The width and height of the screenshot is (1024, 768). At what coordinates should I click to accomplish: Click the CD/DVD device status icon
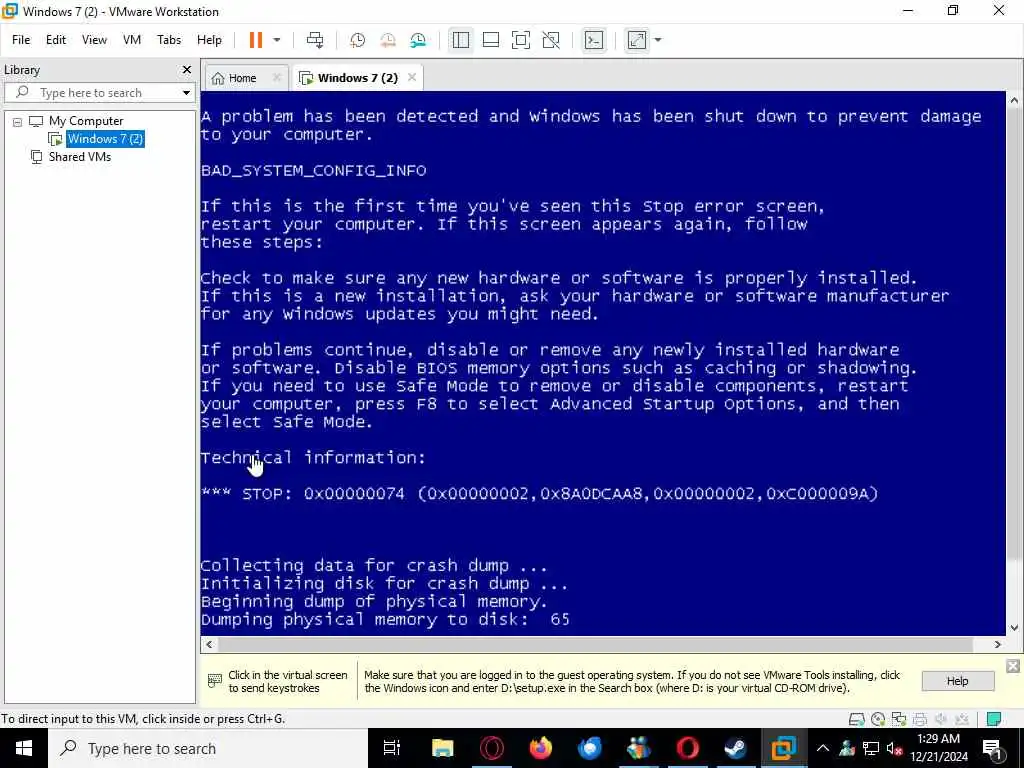[x=878, y=719]
